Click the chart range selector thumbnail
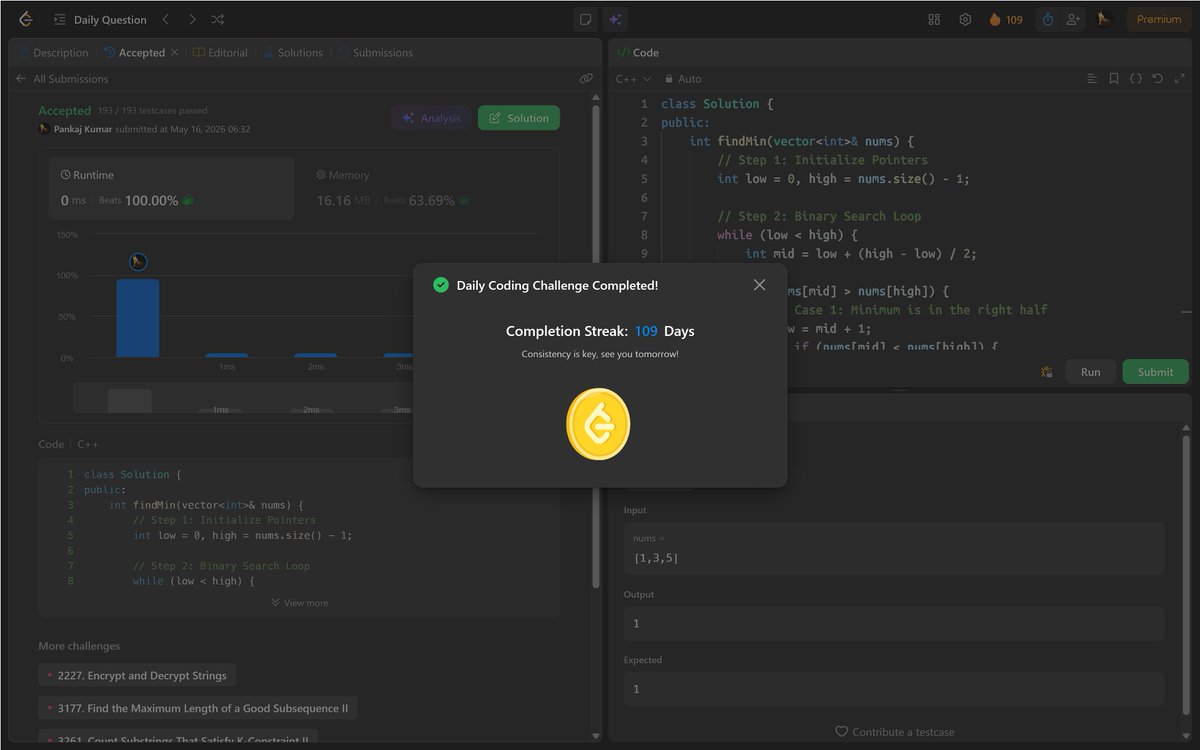Screen dimensions: 1200x750 (x=130, y=401)
